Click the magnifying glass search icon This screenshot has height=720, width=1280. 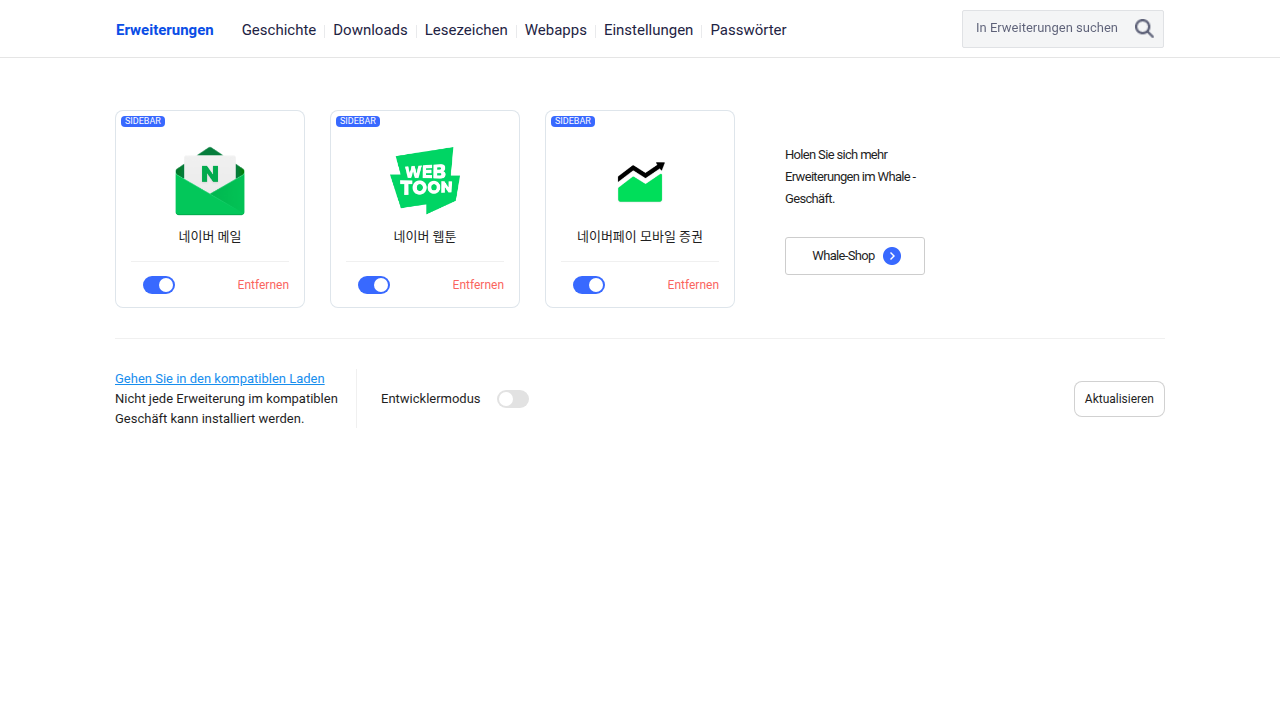tap(1144, 29)
